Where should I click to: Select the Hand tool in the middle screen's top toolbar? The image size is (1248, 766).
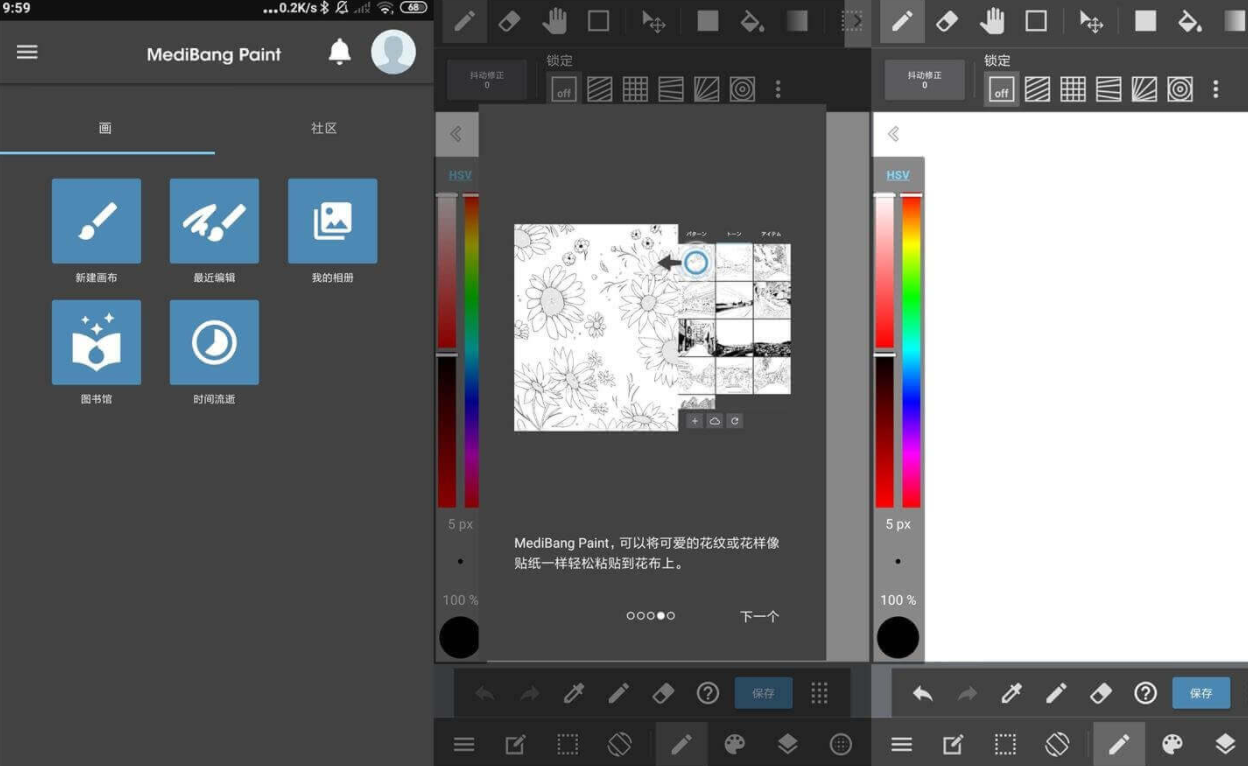pyautogui.click(x=554, y=22)
